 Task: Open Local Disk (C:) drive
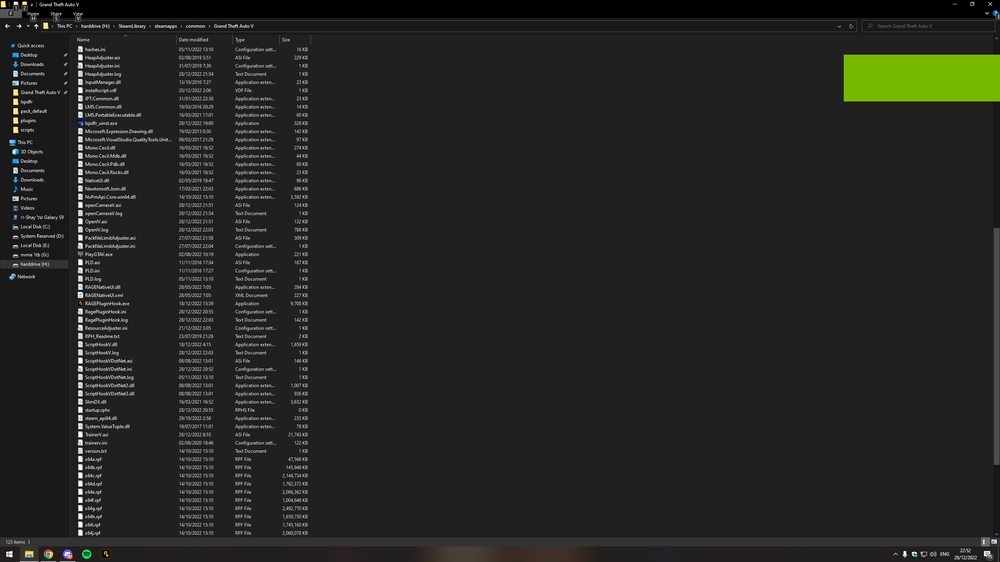(34, 226)
